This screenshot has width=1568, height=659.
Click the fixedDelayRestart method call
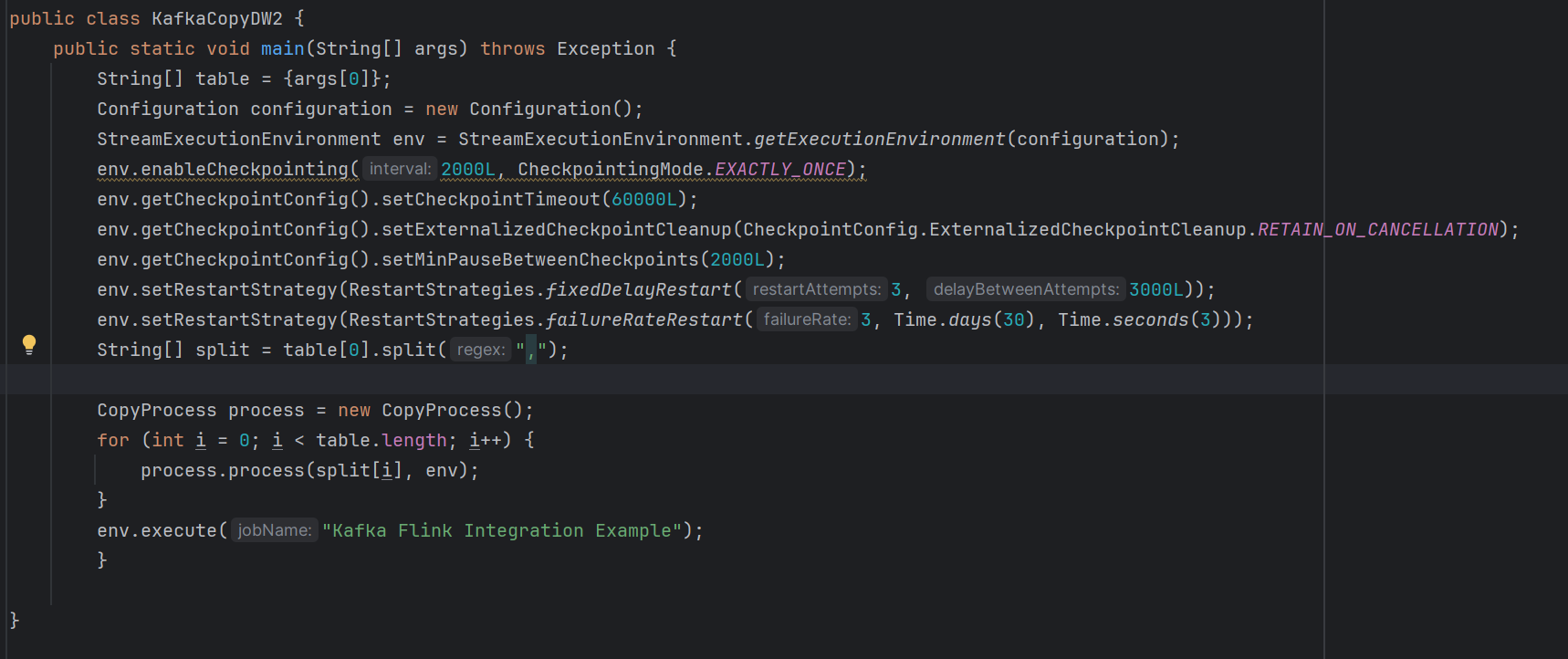click(x=639, y=289)
